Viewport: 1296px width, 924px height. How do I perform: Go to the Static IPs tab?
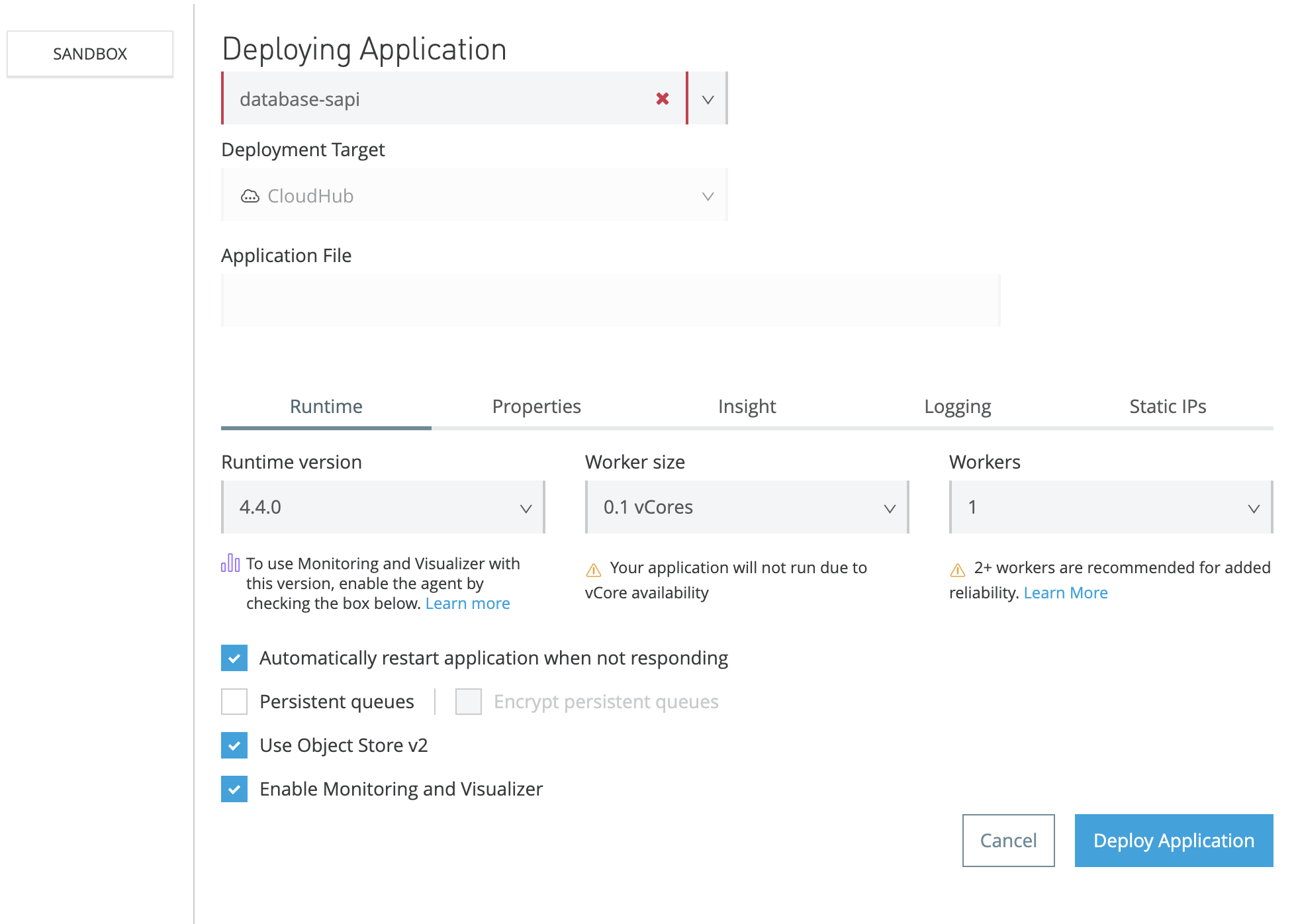1168,406
